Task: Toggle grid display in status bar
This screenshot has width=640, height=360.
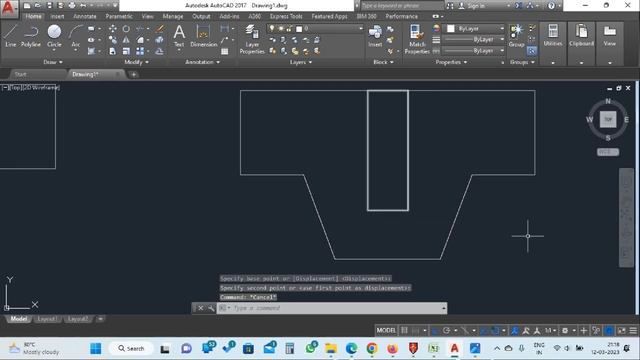Action: pyautogui.click(x=404, y=330)
